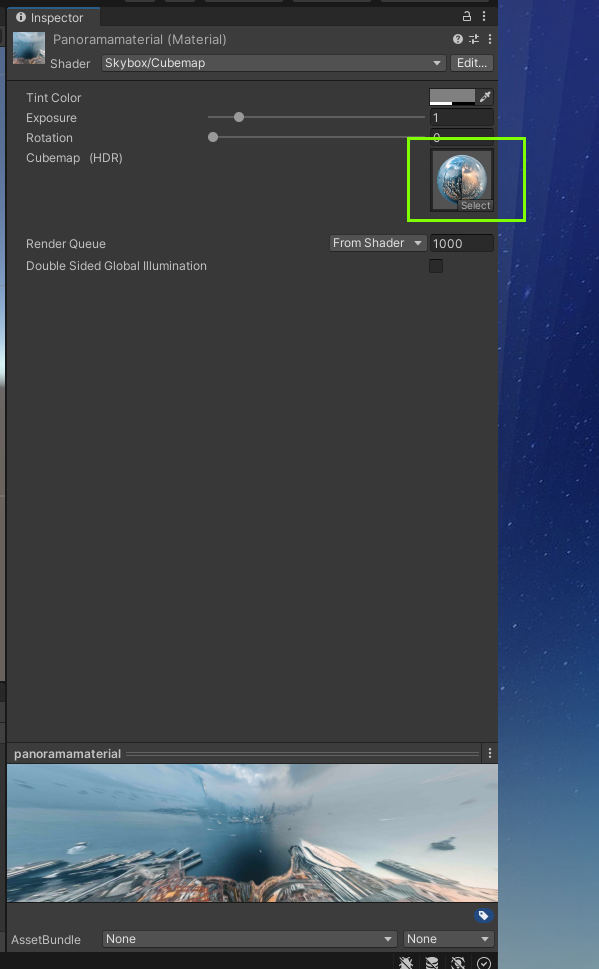Click Panoramamaterial material thumbnail icon
This screenshot has width=599, height=969.
click(29, 48)
